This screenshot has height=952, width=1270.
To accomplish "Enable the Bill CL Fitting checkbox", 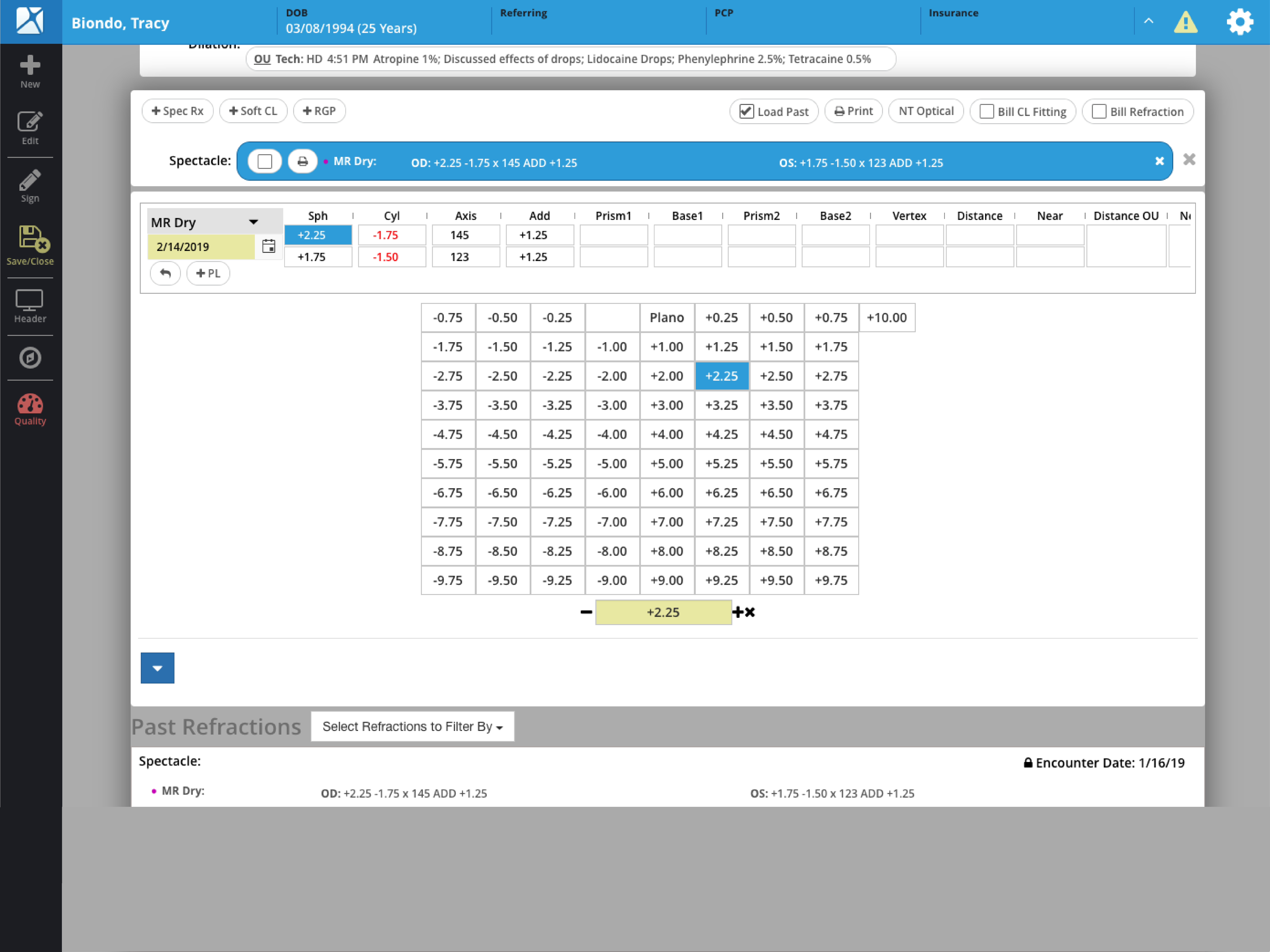I will point(986,111).
